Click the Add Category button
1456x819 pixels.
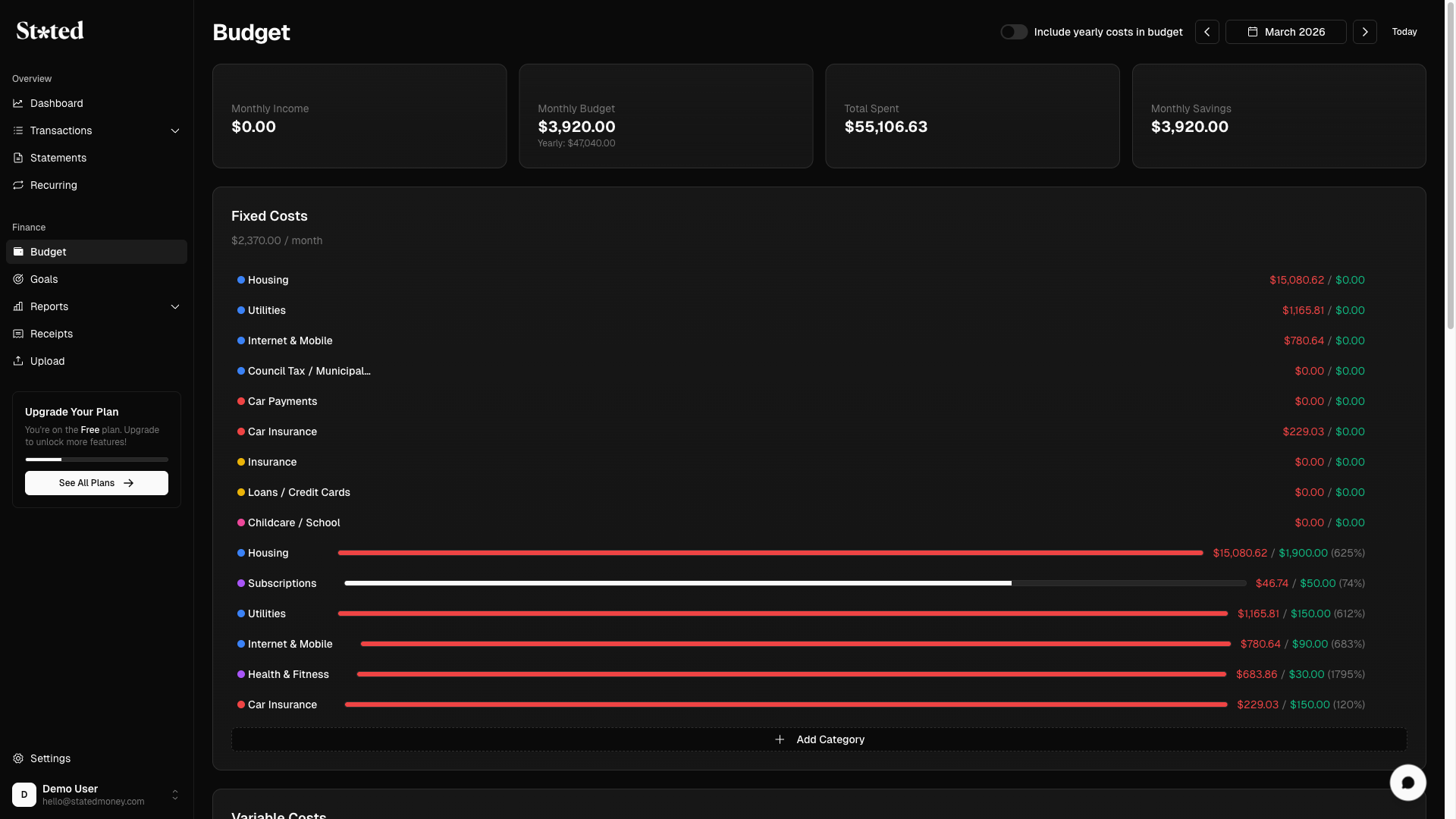pyautogui.click(x=819, y=739)
